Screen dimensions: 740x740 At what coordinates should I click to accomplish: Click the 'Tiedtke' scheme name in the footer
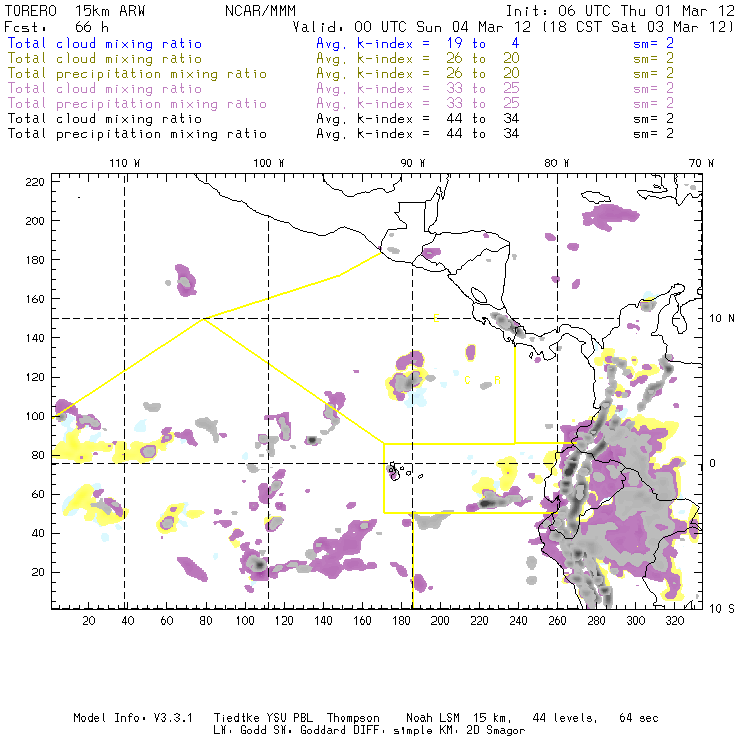[x=236, y=718]
